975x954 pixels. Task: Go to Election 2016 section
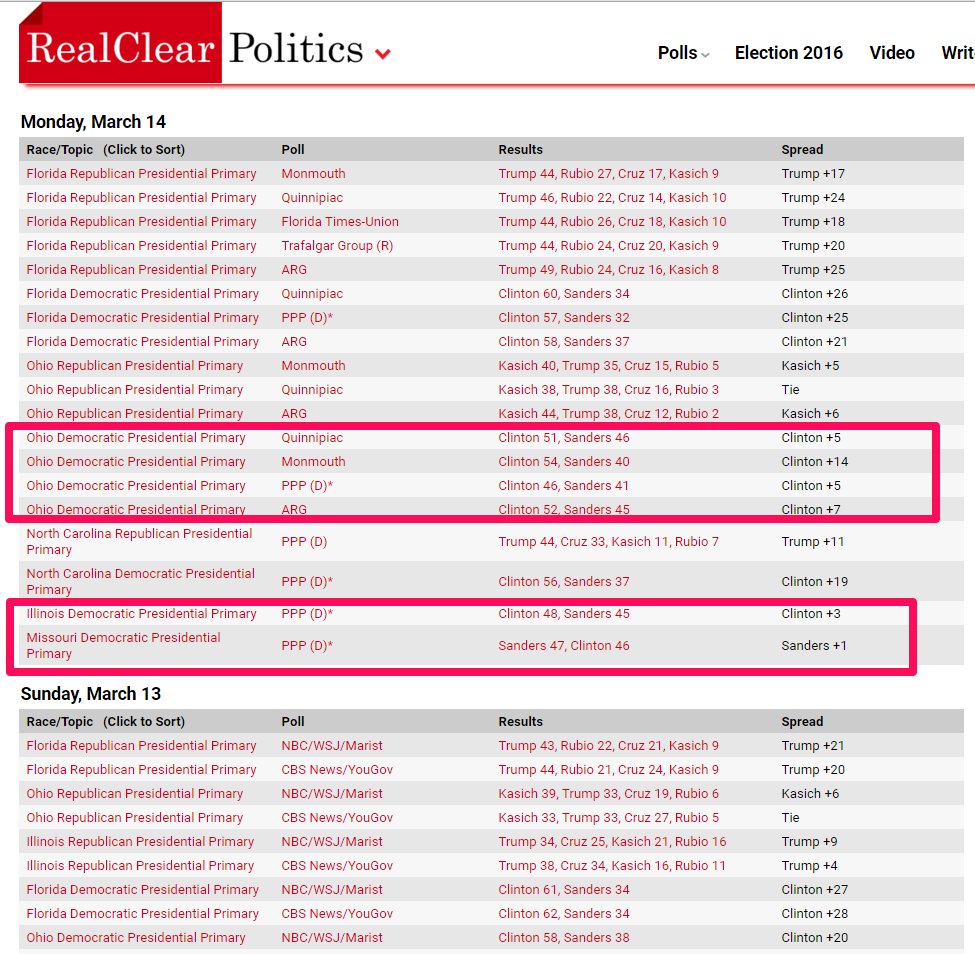pyautogui.click(x=788, y=53)
